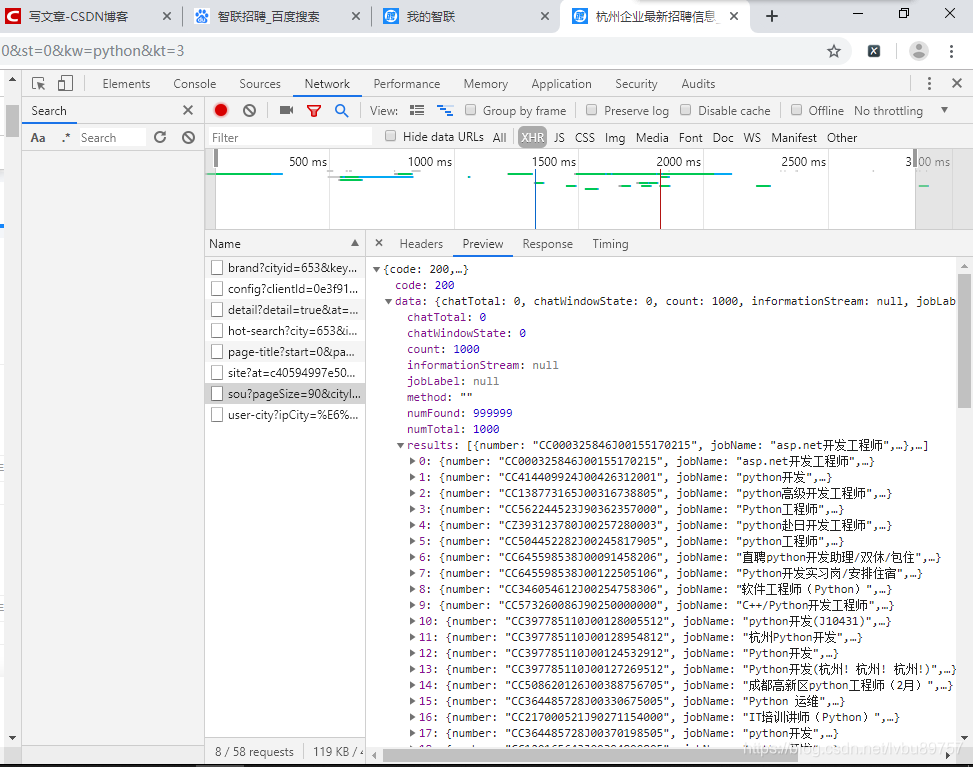Expand result 6 直聘python开发助理
The width and height of the screenshot is (973, 767).
tap(413, 557)
